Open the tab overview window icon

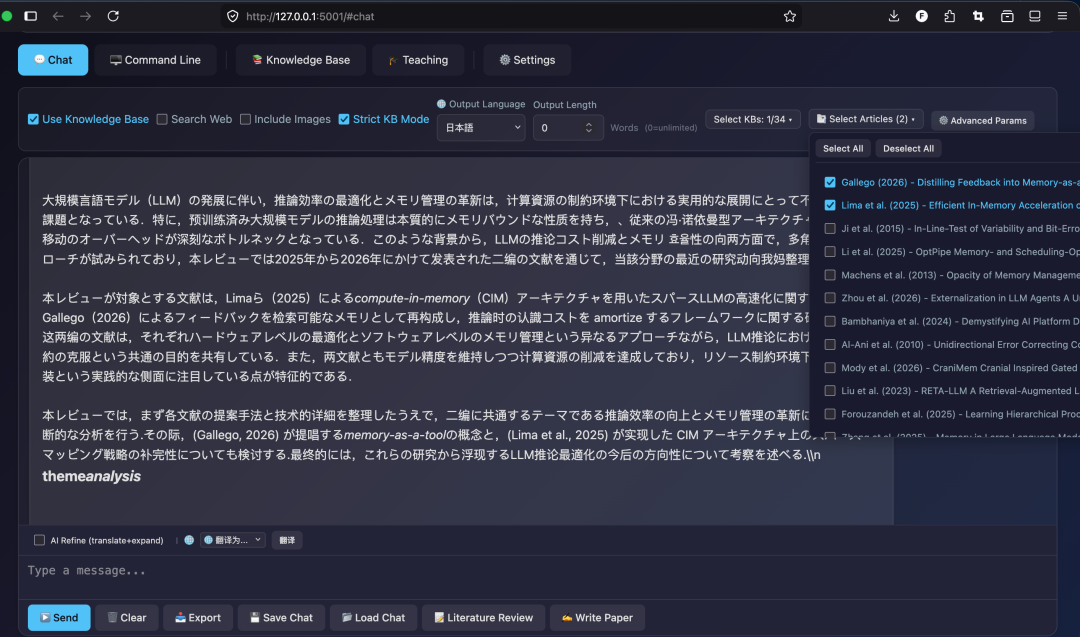coord(1035,16)
